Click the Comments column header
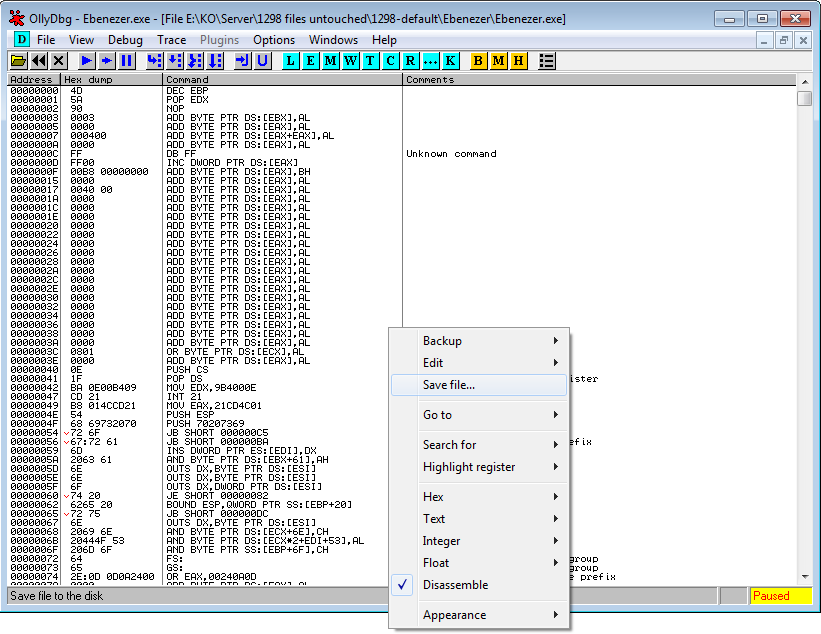Screen dimensions: 821x634 tap(600, 80)
